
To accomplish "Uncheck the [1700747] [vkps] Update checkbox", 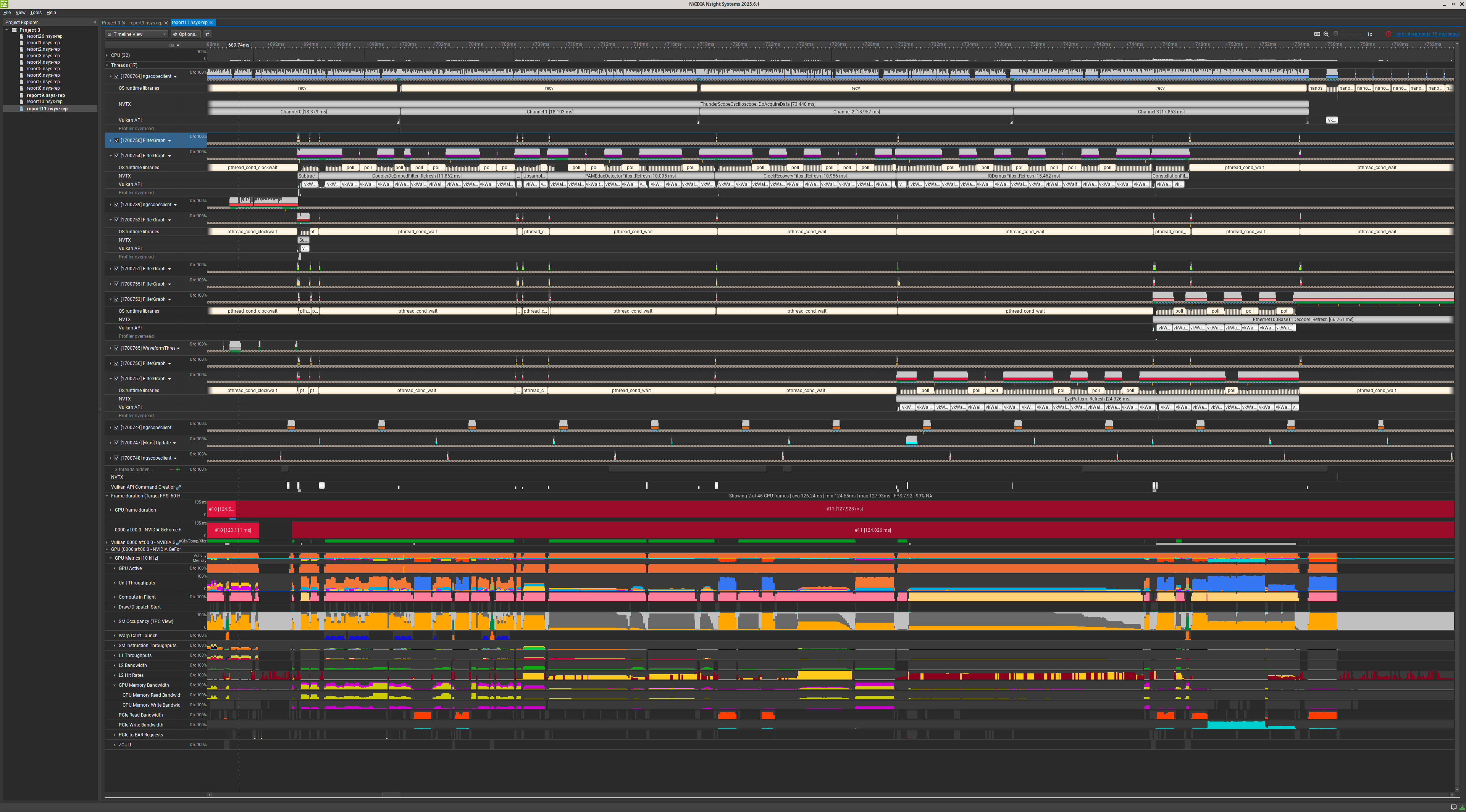I will (x=117, y=443).
